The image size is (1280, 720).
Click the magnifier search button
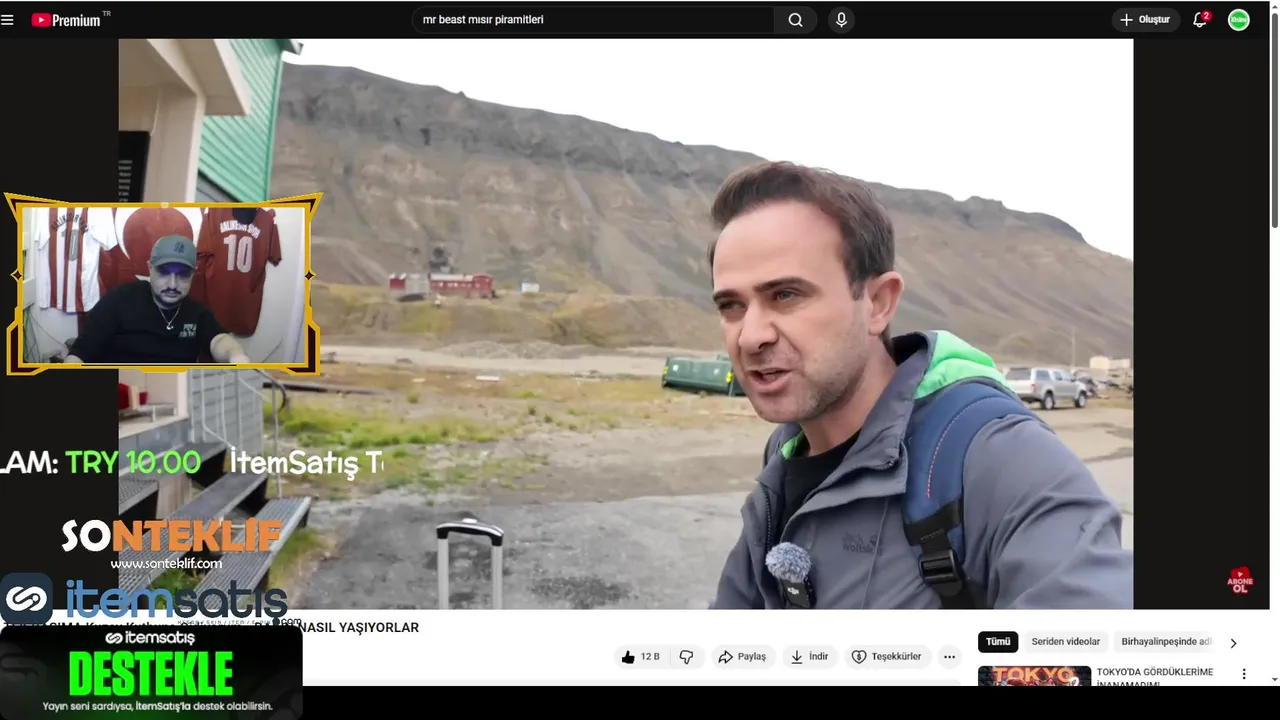[795, 20]
